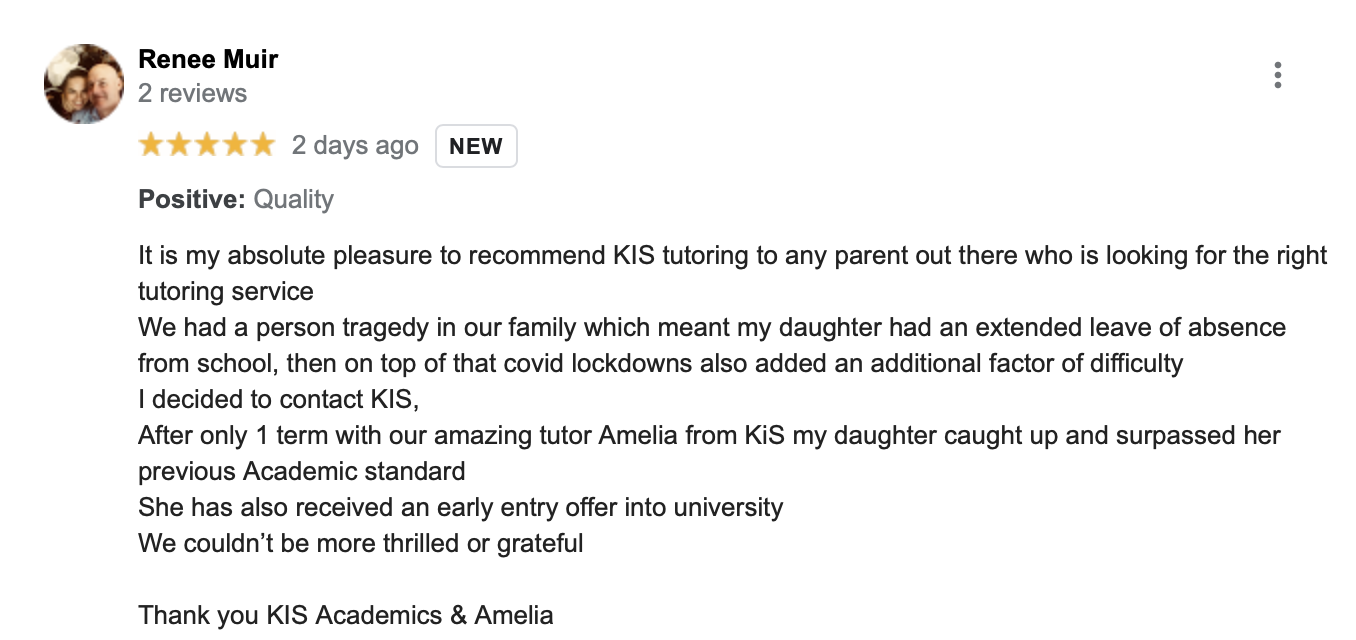Click the line starting "After only 1 term"
This screenshot has width=1356, height=640.
coord(709,436)
